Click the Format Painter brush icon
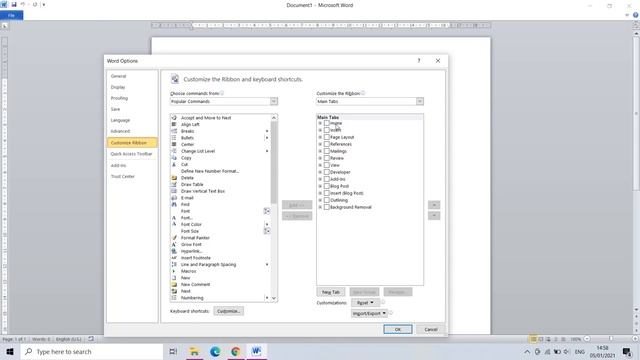This screenshot has width=640, height=360. (x=174, y=238)
